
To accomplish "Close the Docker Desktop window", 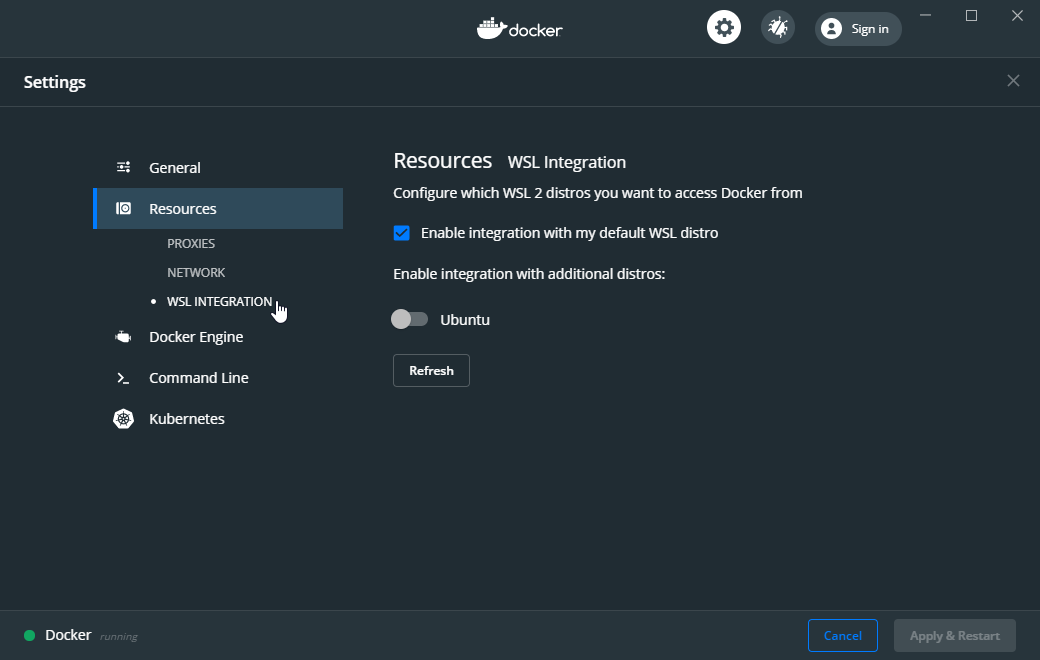I will tap(1017, 15).
